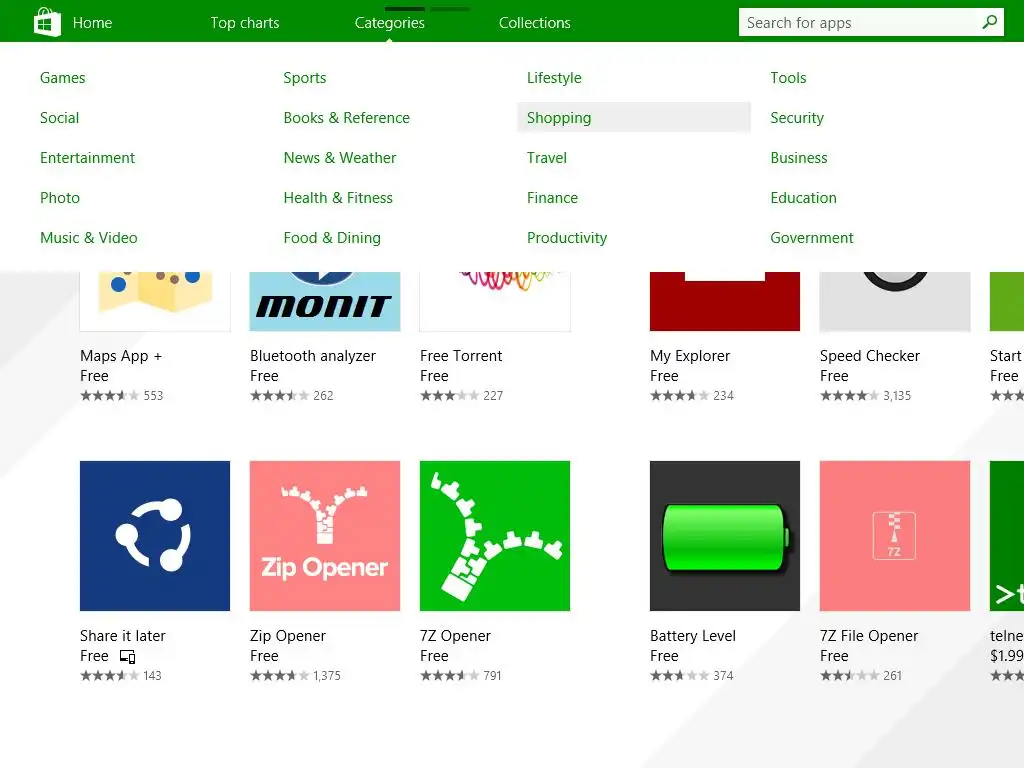The width and height of the screenshot is (1024, 768).
Task: Select News & Weather category
Action: pyautogui.click(x=340, y=157)
